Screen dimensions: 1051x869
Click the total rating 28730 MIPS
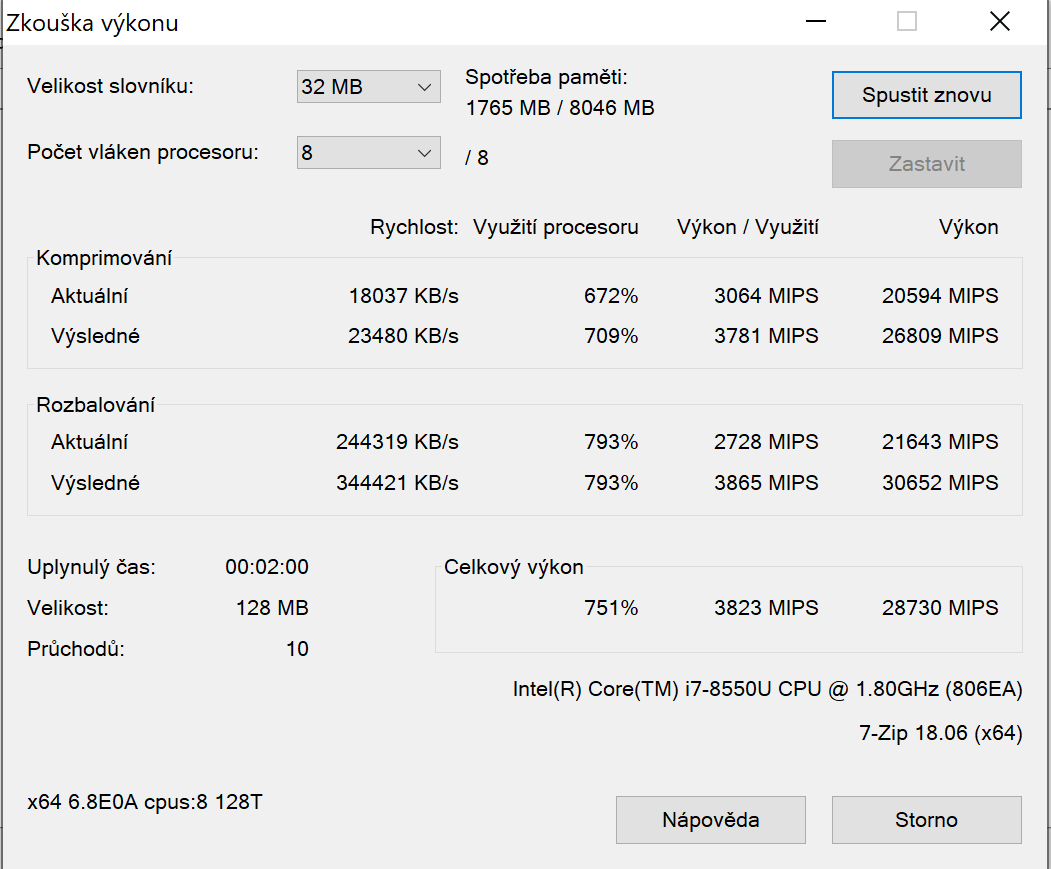(939, 608)
